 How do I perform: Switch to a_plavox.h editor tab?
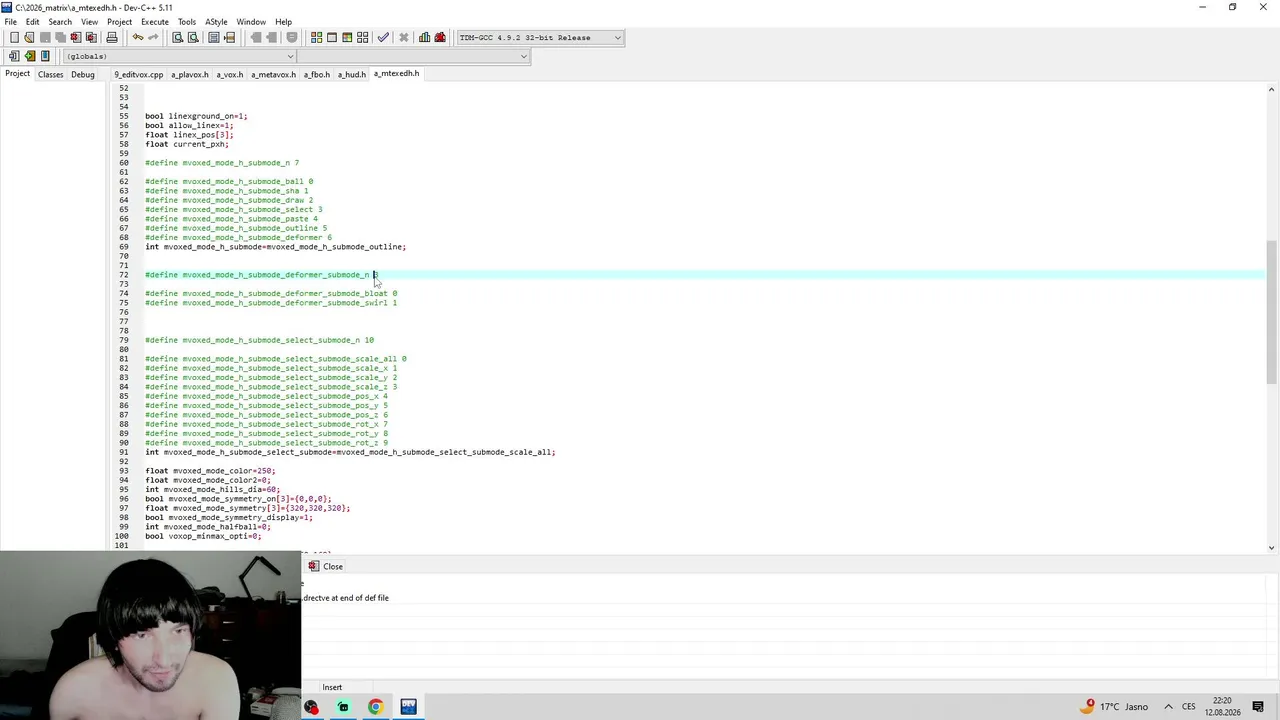click(190, 74)
